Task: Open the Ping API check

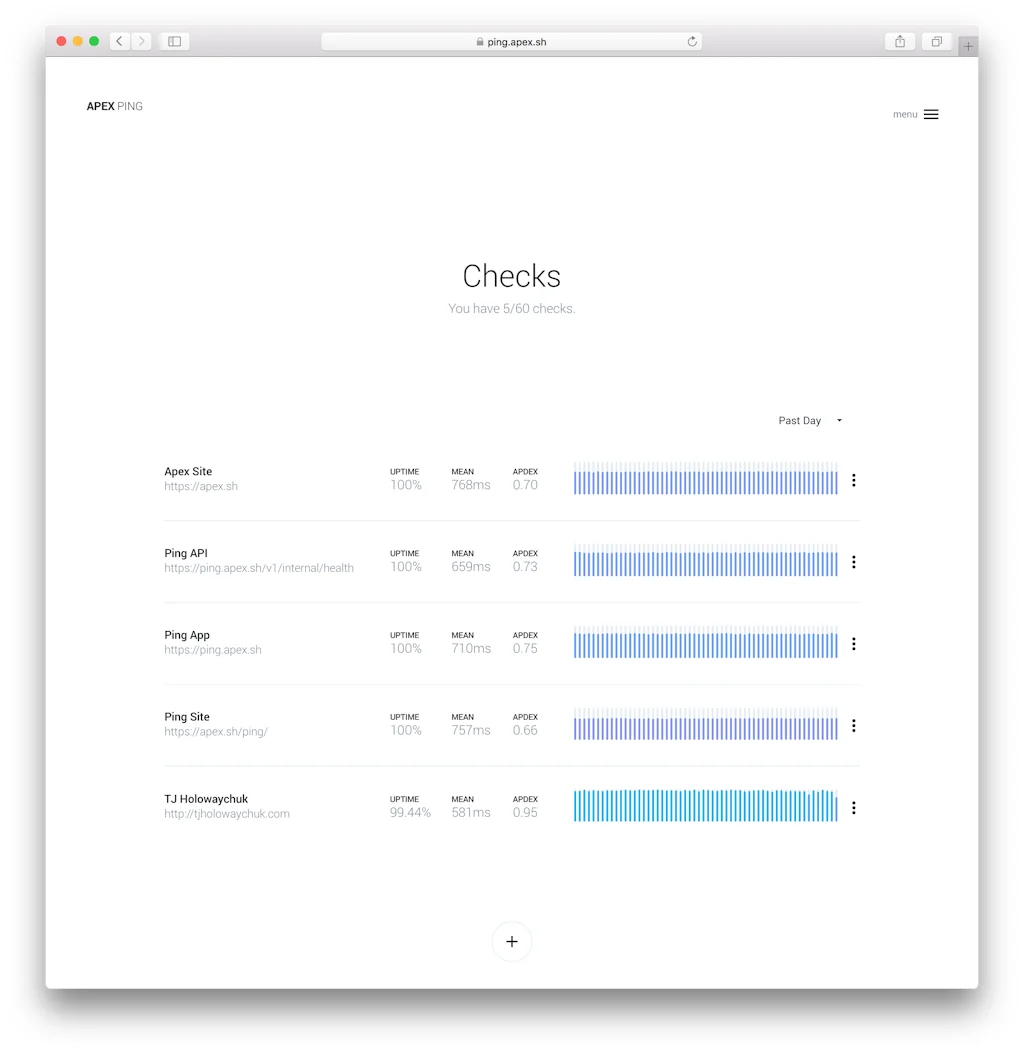Action: tap(186, 553)
